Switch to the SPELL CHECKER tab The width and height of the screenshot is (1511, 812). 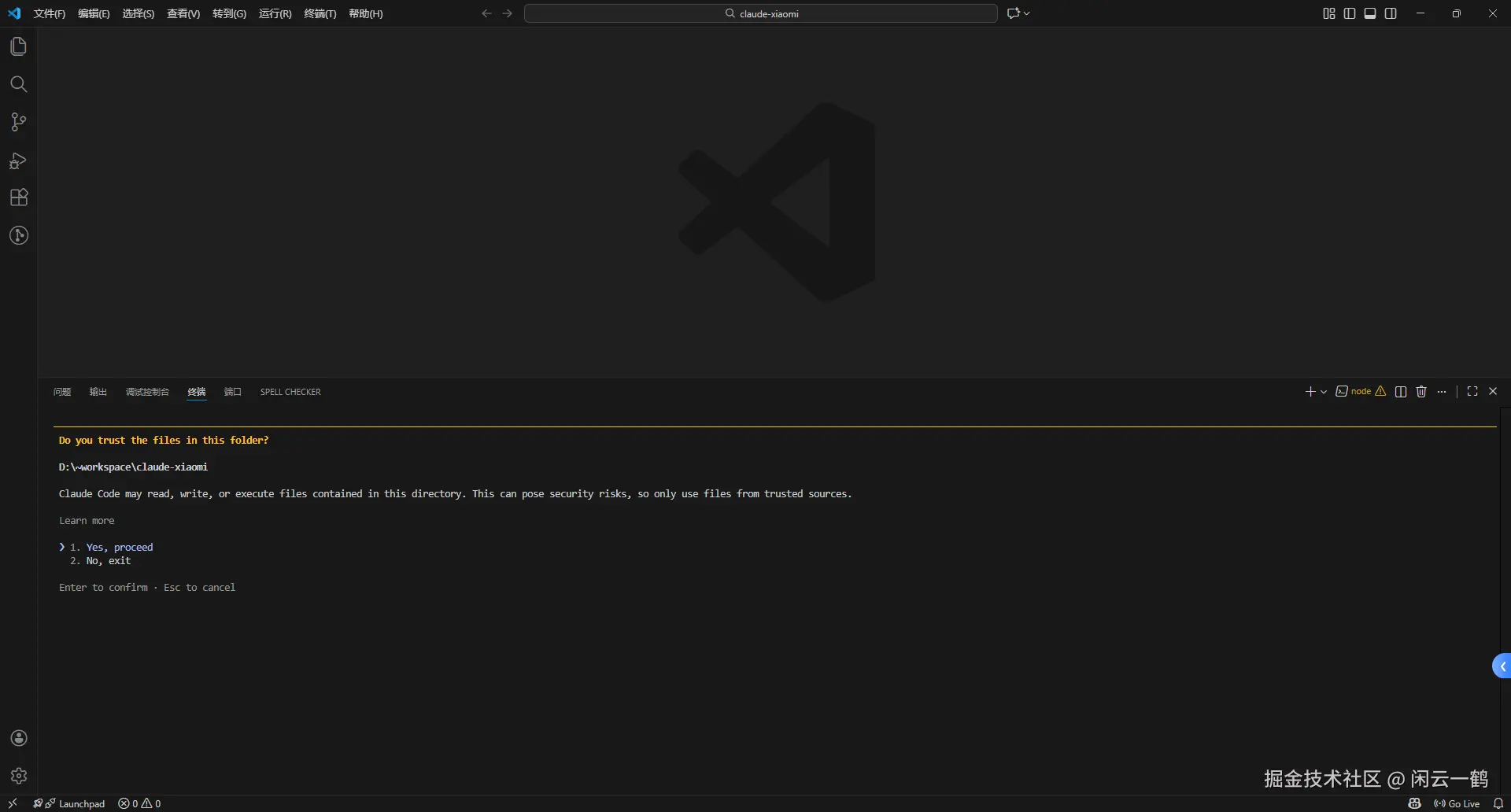pyautogui.click(x=290, y=392)
